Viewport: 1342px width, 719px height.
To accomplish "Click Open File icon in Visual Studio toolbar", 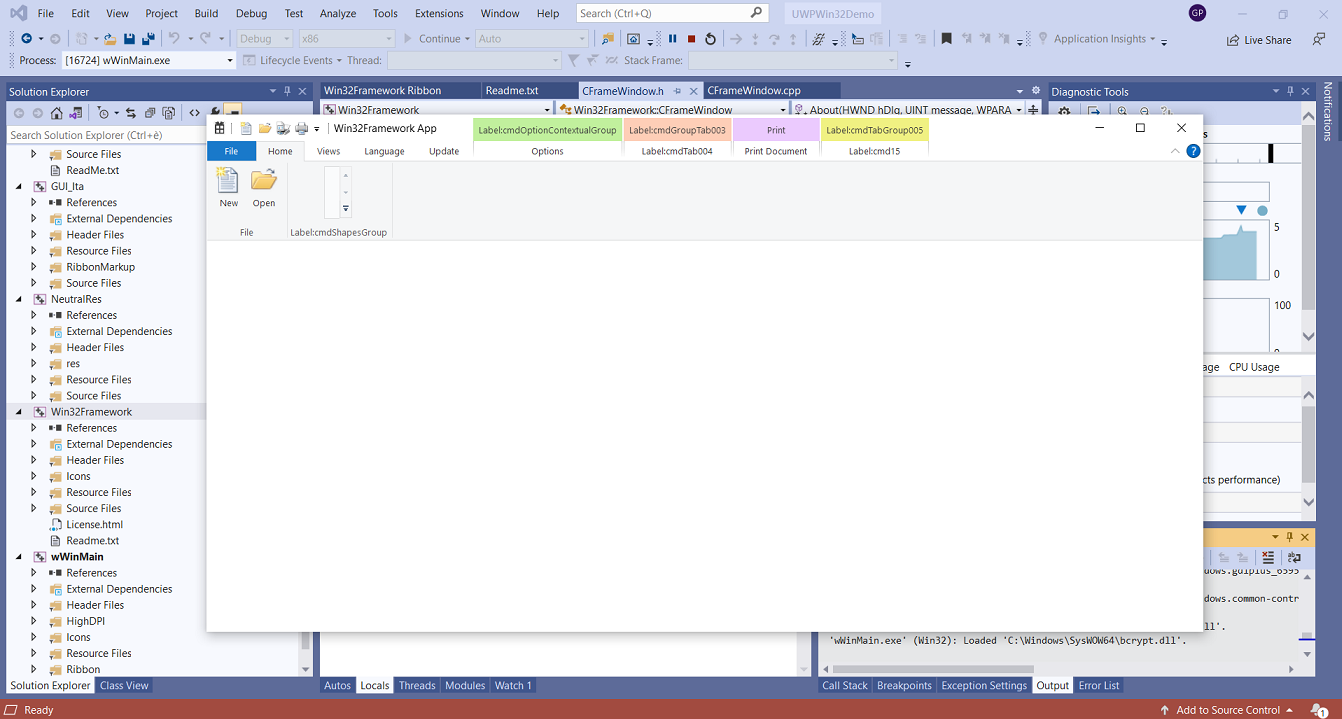I will (108, 39).
